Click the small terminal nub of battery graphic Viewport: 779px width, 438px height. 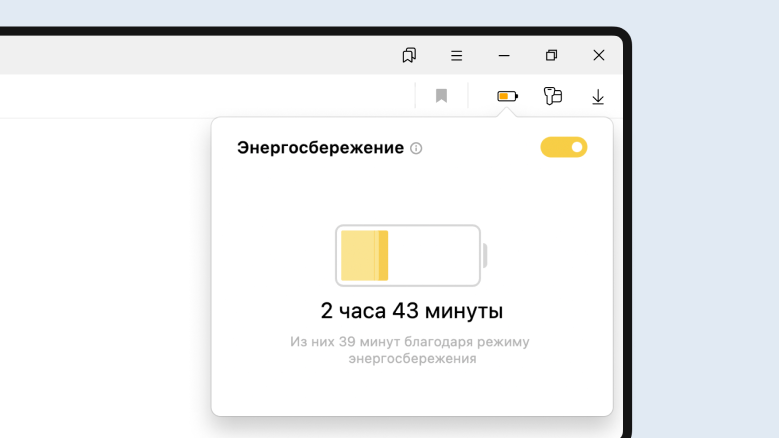tap(485, 256)
